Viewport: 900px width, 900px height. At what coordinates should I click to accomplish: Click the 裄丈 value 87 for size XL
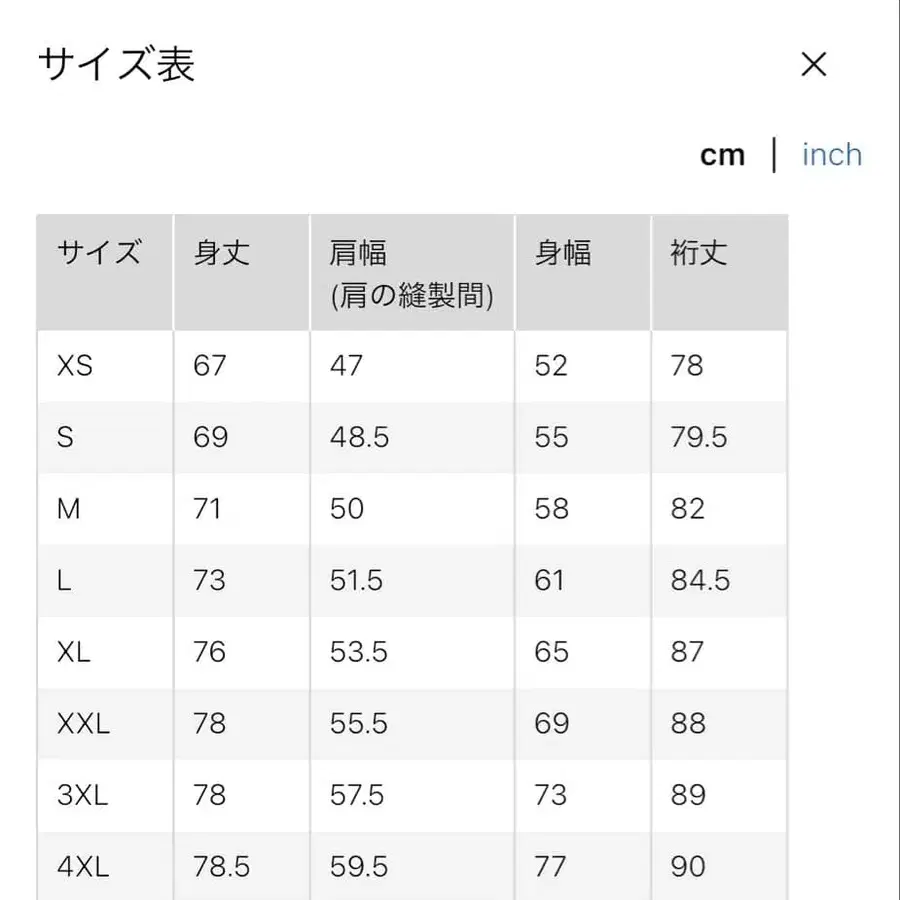(688, 652)
